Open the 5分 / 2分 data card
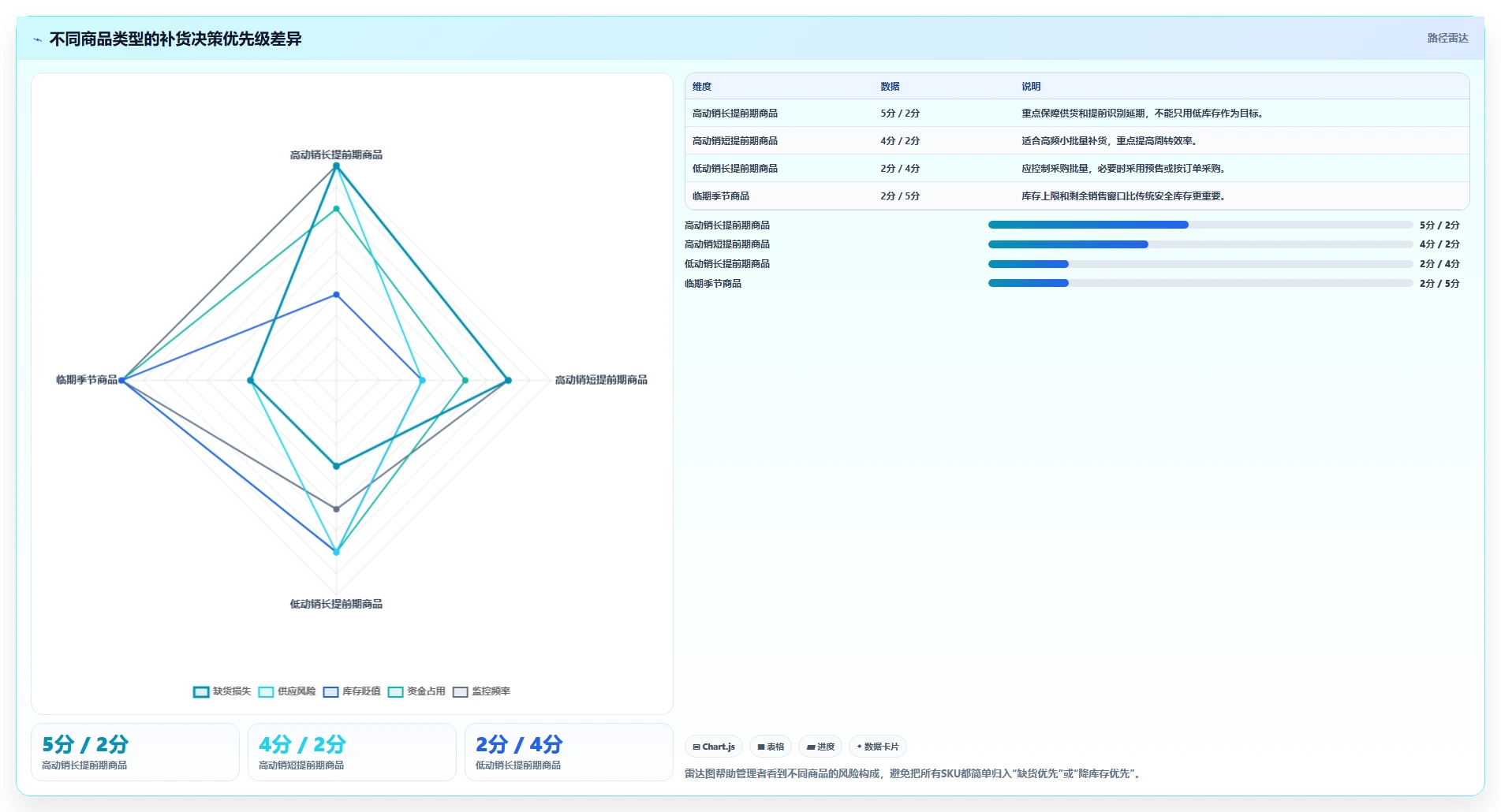This screenshot has height=812, width=1501. point(135,752)
